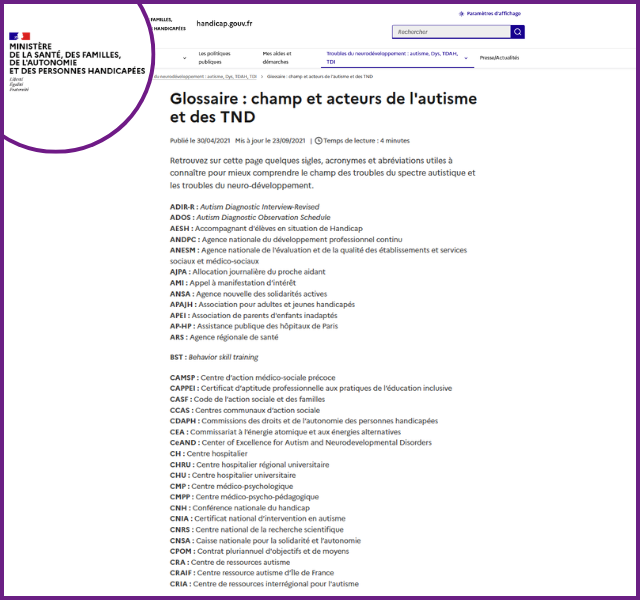Click the Ministère de la Santé logo

pos(77,61)
